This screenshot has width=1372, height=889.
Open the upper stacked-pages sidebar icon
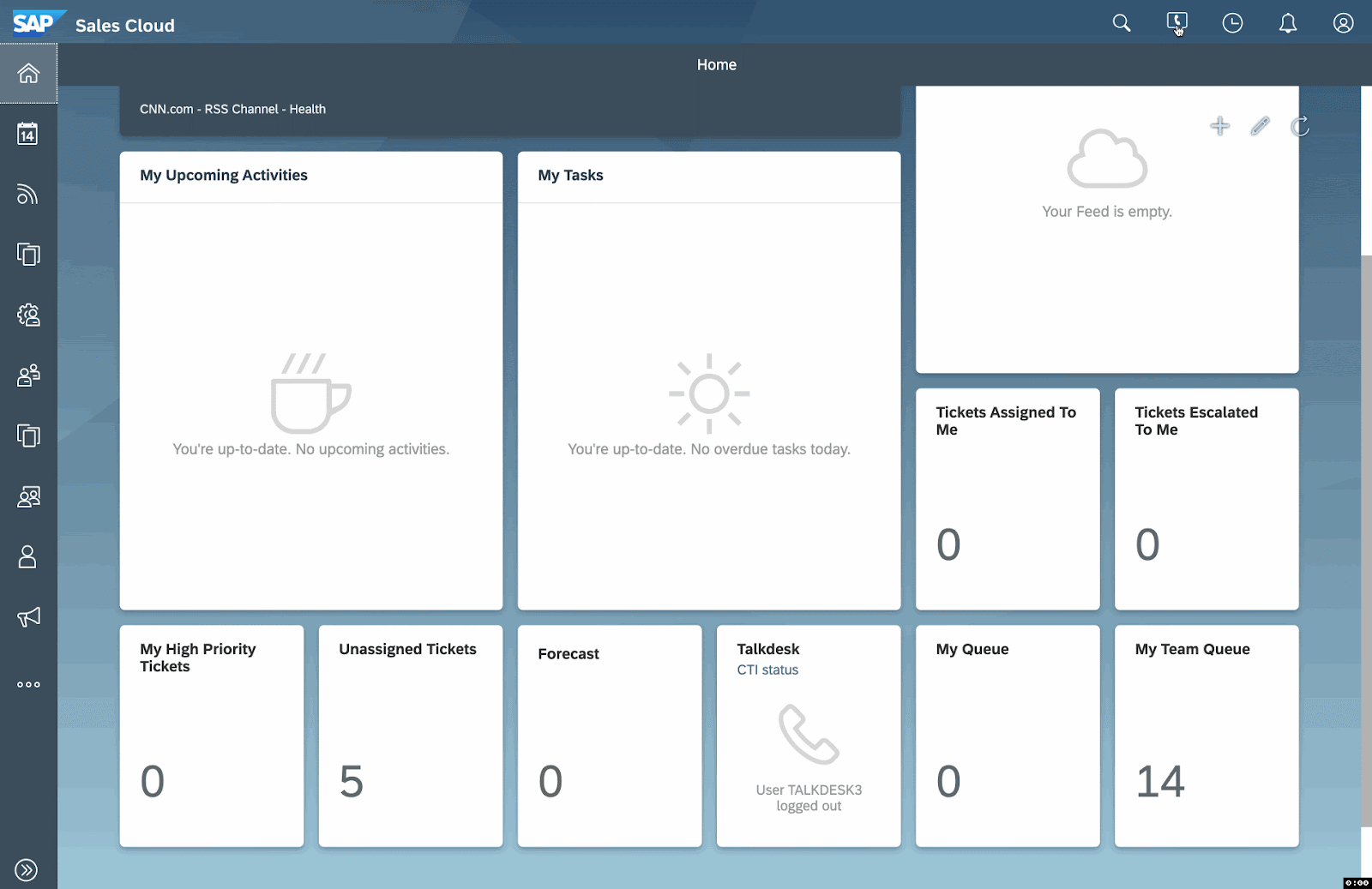(28, 255)
